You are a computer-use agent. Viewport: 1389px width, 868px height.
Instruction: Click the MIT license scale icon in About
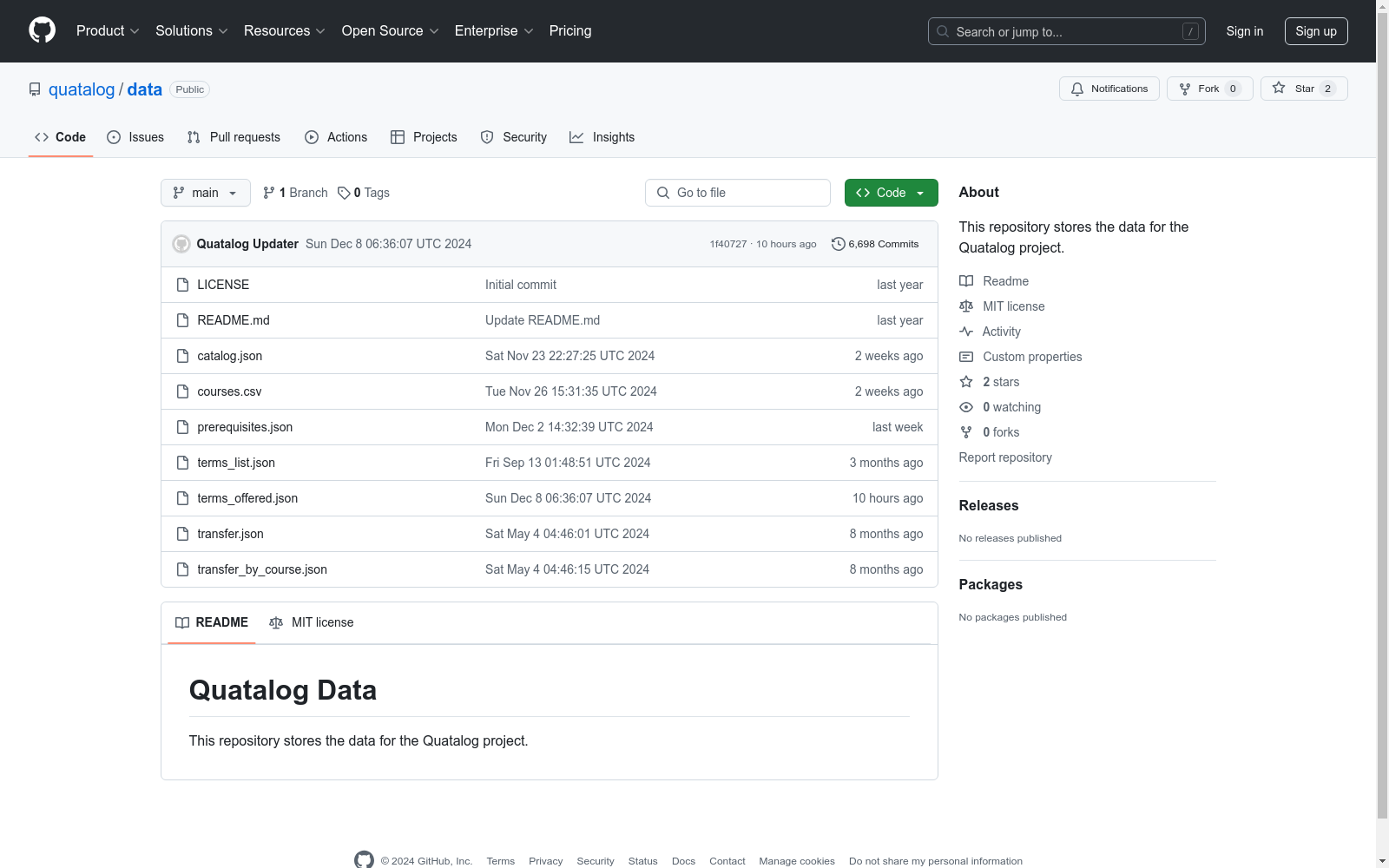[966, 306]
